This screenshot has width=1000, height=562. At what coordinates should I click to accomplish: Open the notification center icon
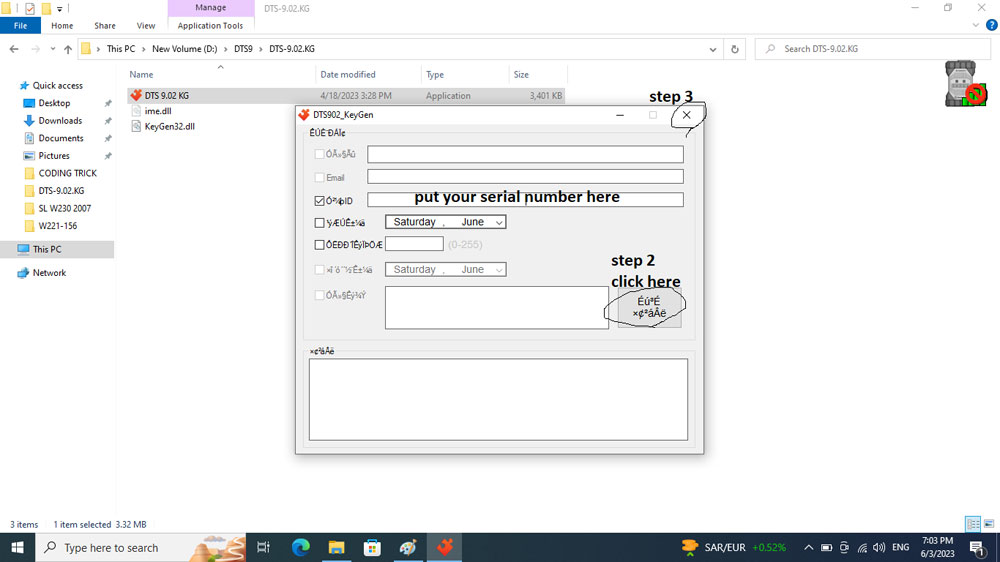[x=976, y=547]
